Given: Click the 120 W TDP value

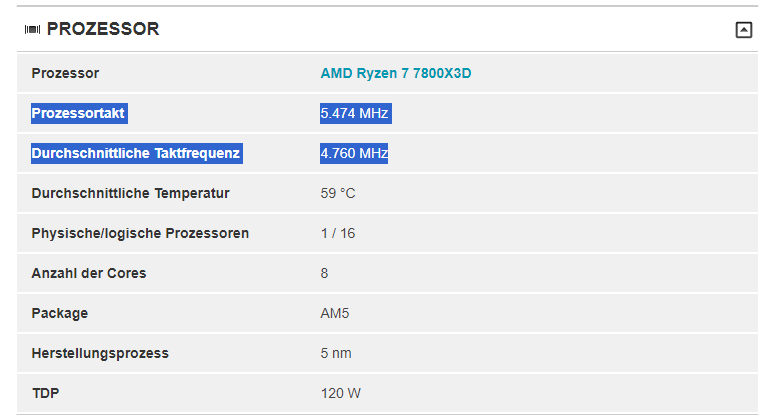Looking at the screenshot, I should pos(341,394).
